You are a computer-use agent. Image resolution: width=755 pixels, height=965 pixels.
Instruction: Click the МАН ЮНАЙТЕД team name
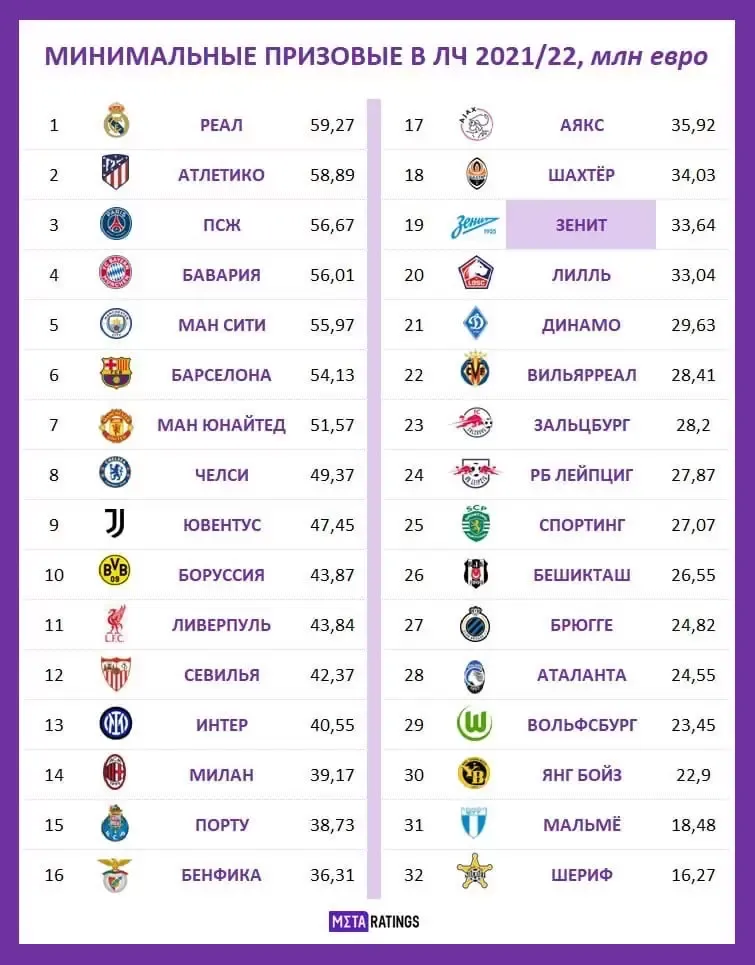pyautogui.click(x=221, y=425)
